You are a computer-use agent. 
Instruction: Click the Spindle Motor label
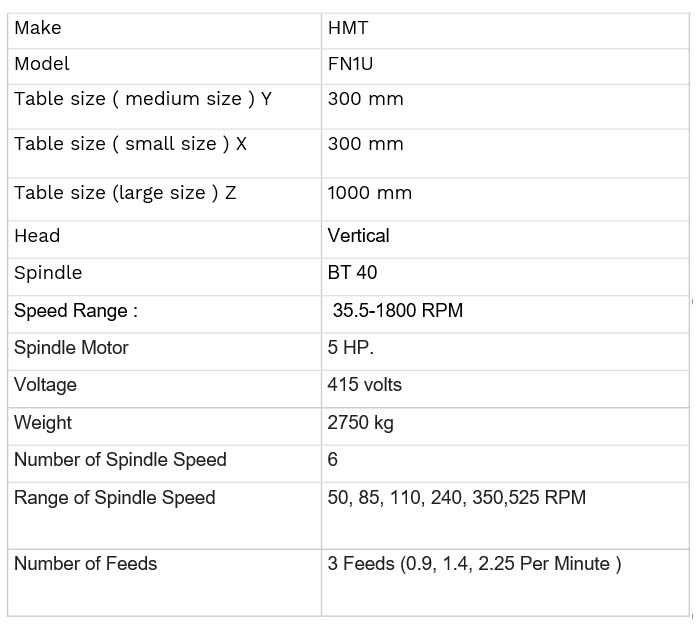[x=71, y=348]
